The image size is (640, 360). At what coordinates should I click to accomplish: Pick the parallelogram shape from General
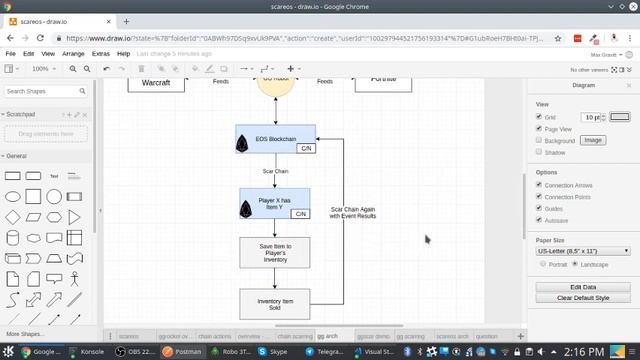click(x=33, y=217)
